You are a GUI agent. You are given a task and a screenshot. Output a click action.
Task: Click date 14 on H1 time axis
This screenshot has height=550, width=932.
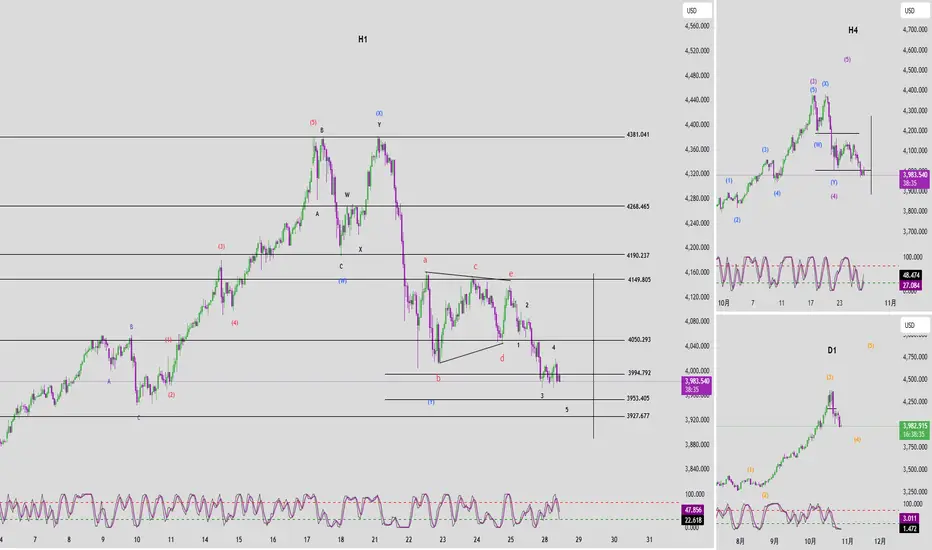tap(205, 540)
